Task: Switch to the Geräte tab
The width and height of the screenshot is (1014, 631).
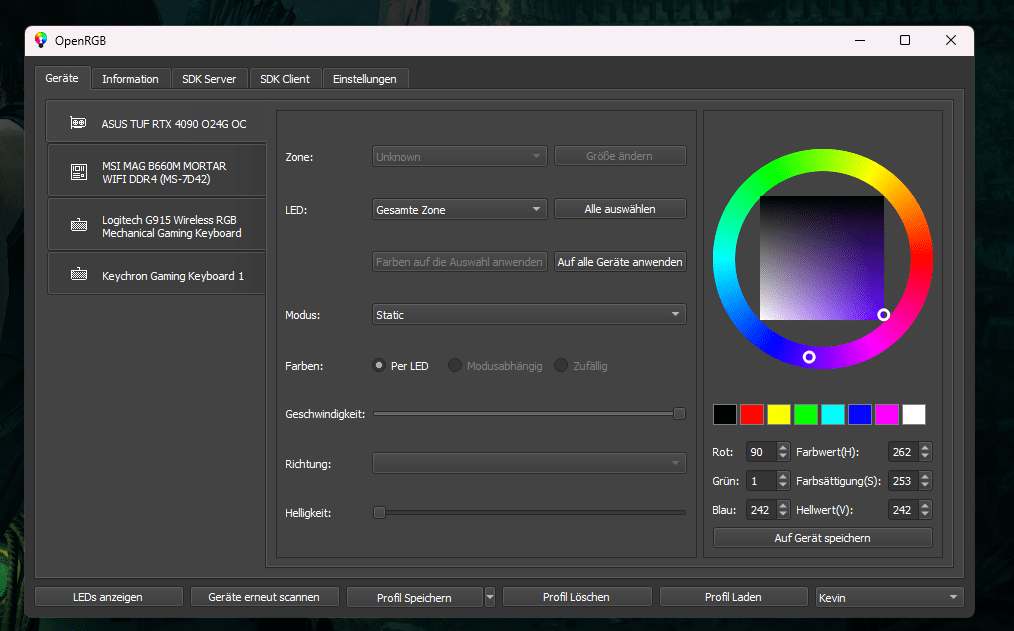Action: (62, 78)
